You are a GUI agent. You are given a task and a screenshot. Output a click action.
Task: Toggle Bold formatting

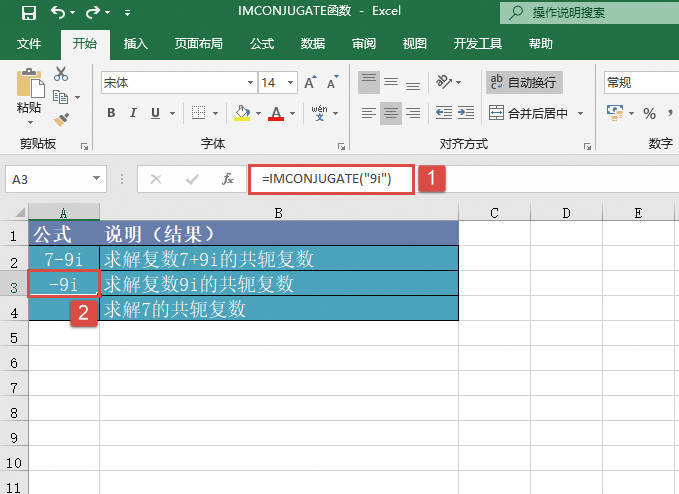[111, 113]
